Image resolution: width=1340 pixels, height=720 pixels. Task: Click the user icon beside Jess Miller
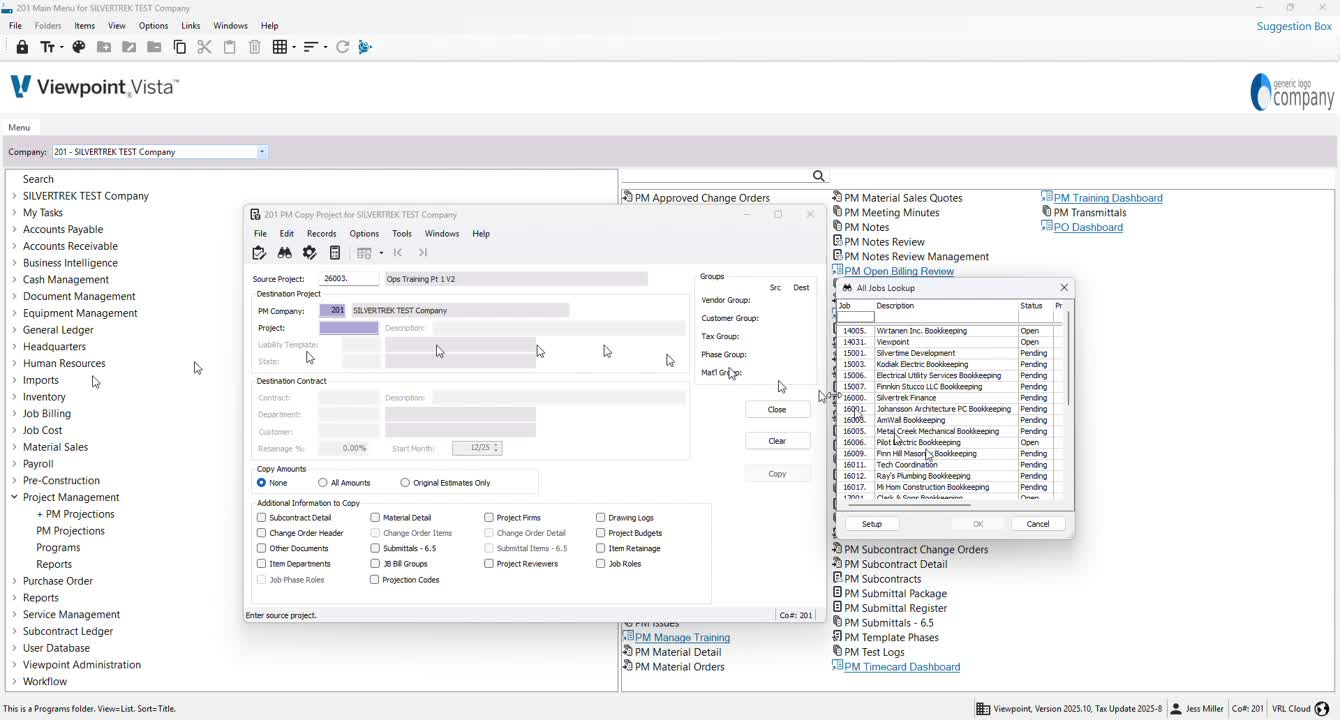point(1177,709)
